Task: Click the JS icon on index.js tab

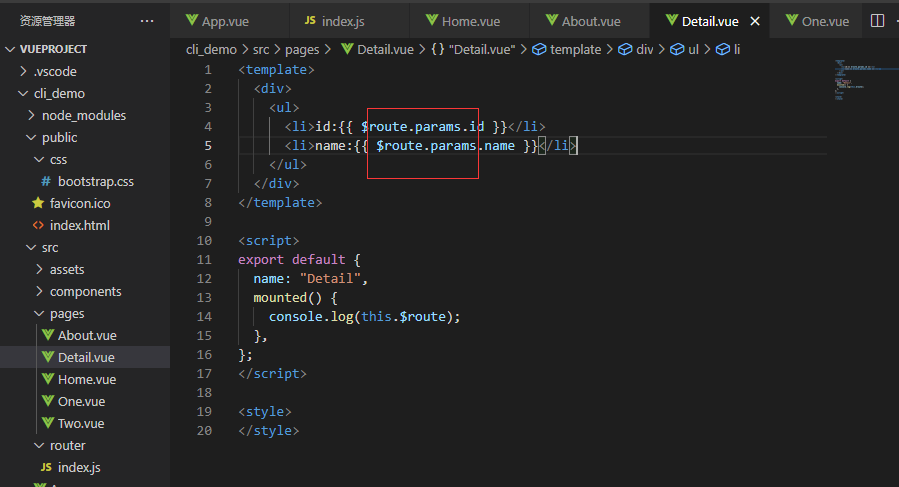Action: coord(310,21)
